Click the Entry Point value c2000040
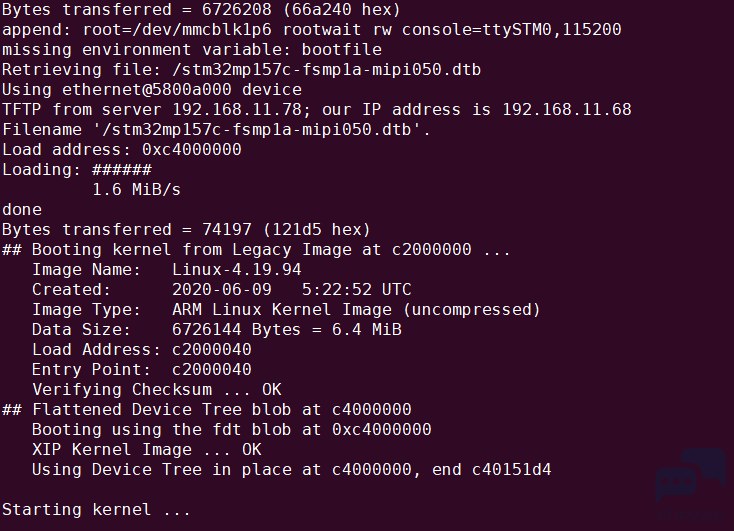734x531 pixels. click(x=212, y=370)
